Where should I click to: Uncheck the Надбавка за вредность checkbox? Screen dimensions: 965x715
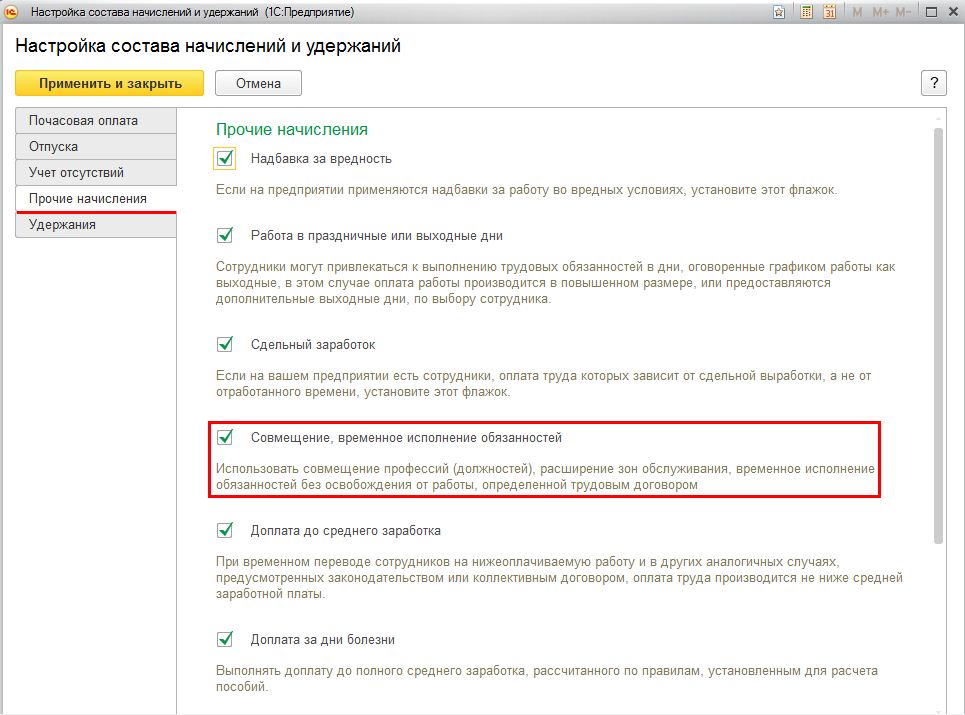point(225,158)
